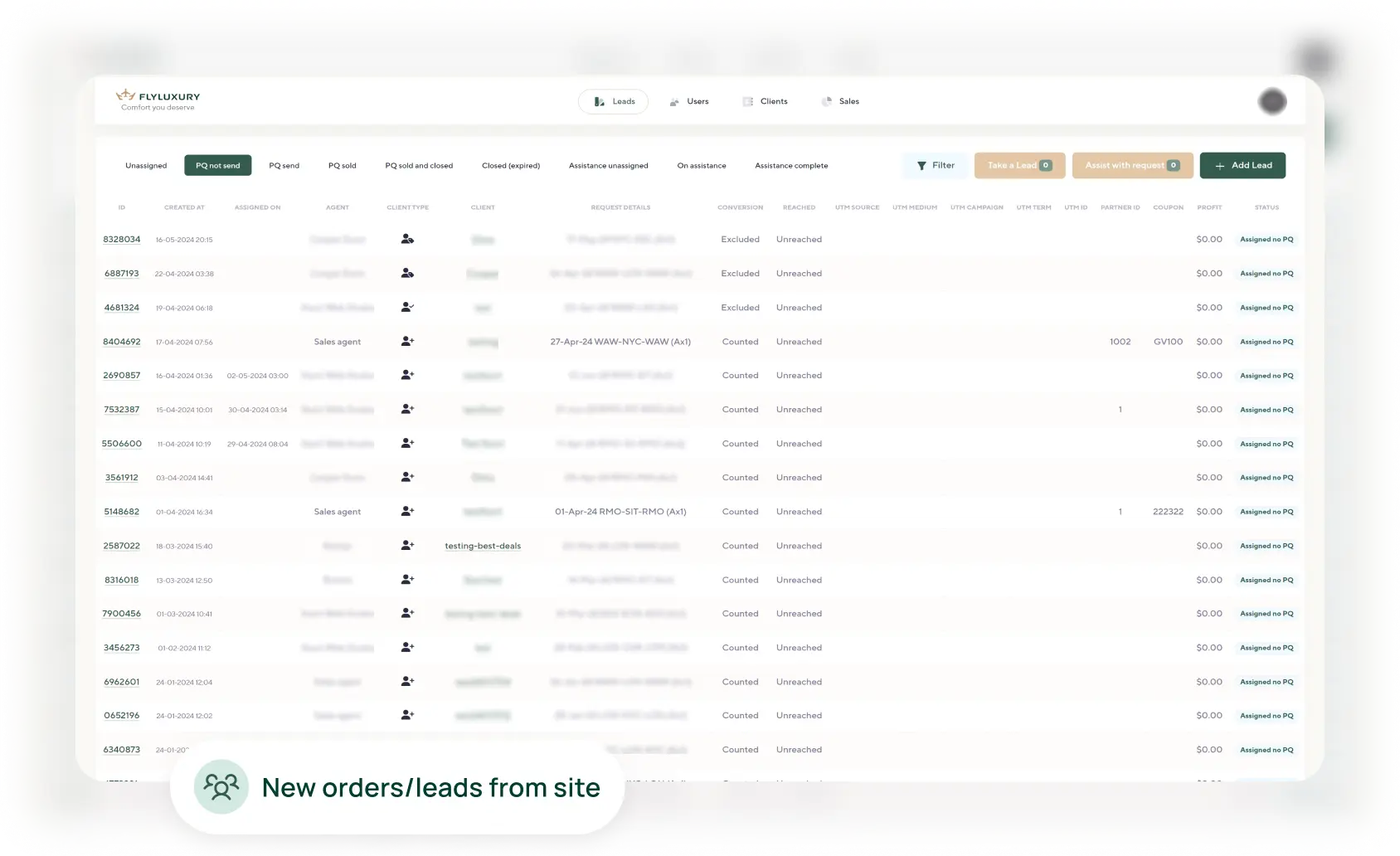Viewport: 1400px width, 856px height.
Task: Switch to the Sales navigation tab
Action: tap(840, 101)
